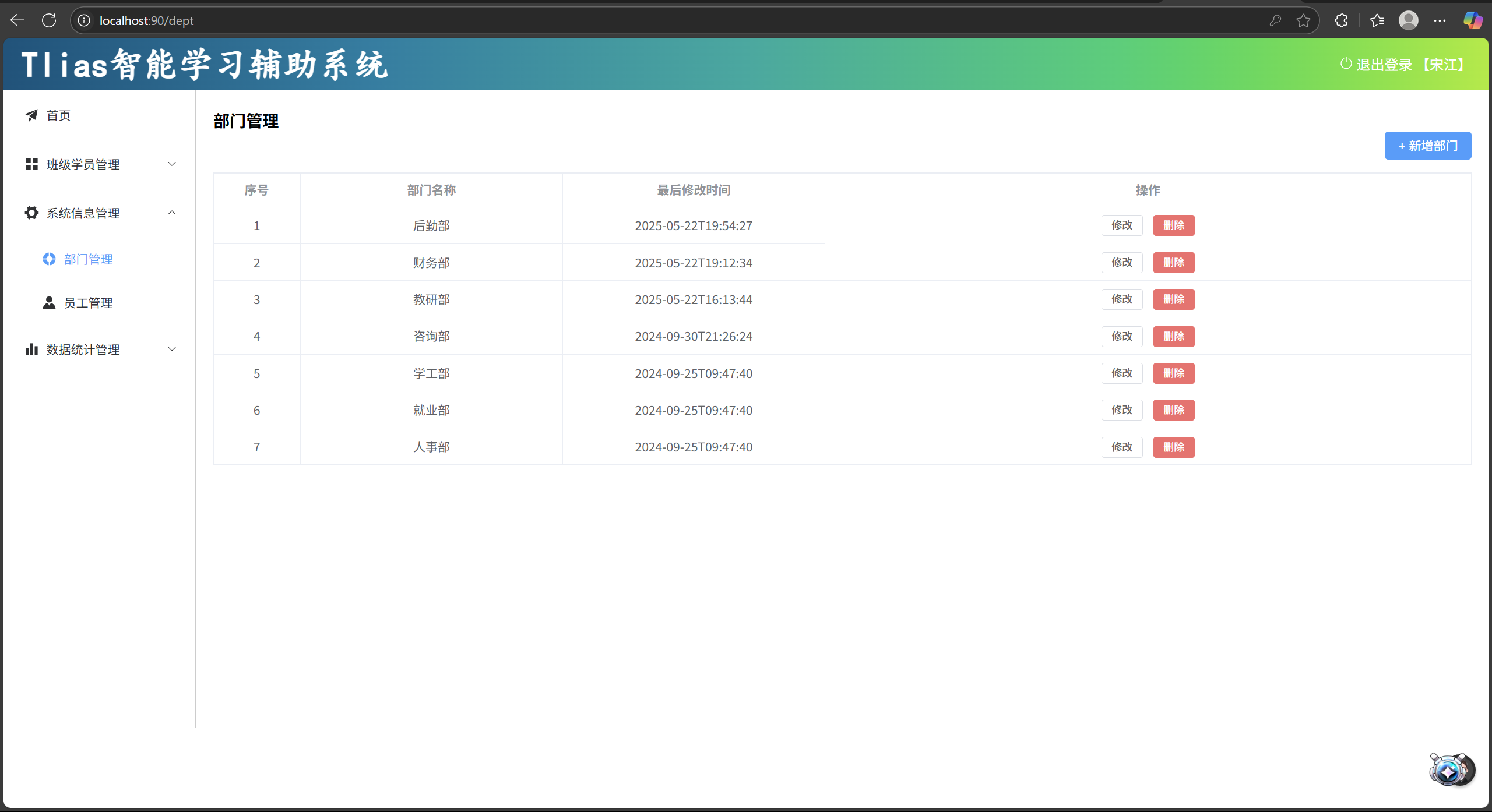The image size is (1492, 812).
Task: Bookmark this page with star icon
Action: 1303,20
